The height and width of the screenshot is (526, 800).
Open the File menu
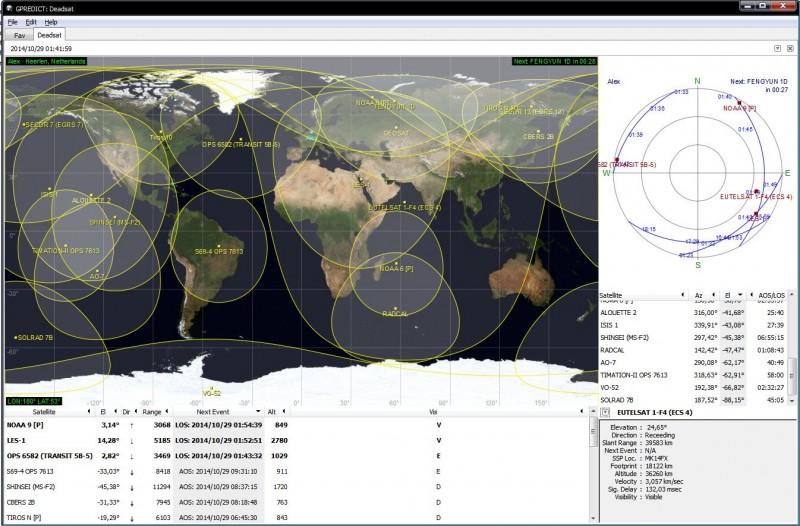(x=13, y=21)
